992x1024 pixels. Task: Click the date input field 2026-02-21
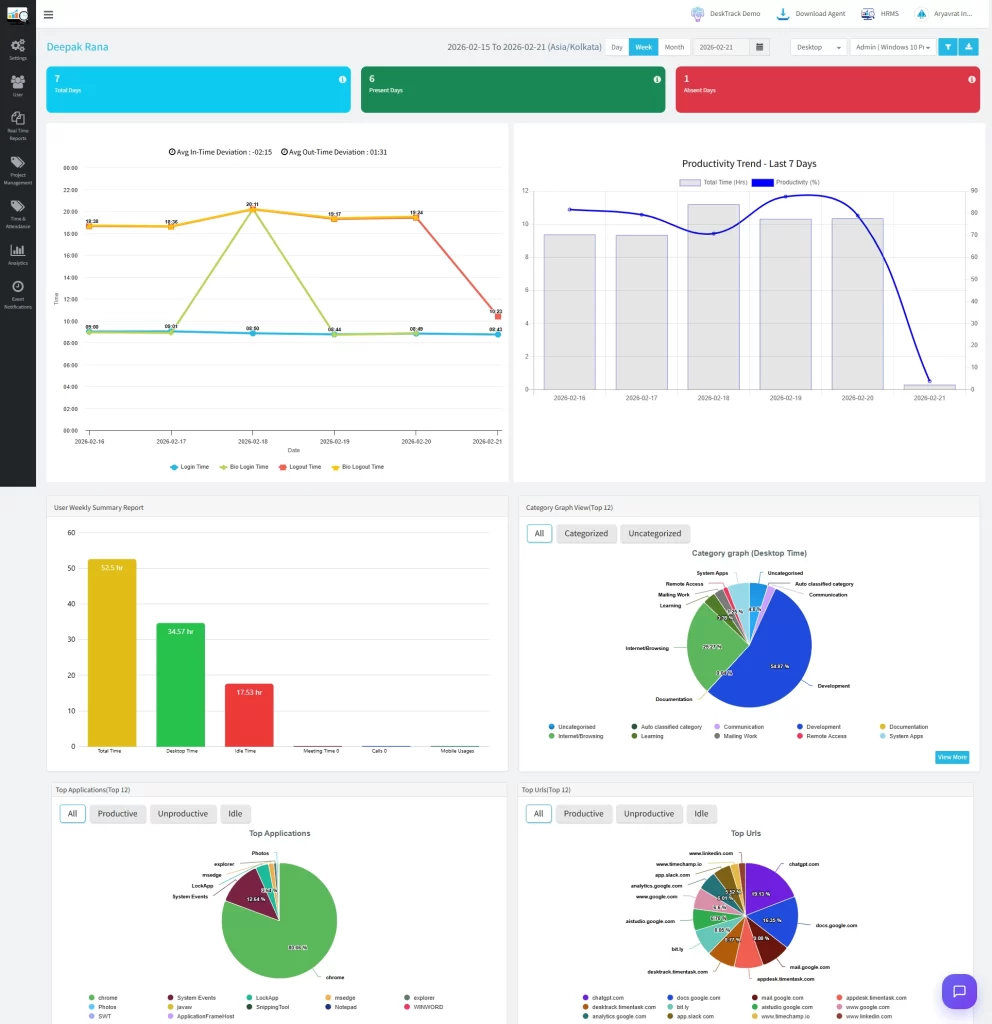click(721, 47)
